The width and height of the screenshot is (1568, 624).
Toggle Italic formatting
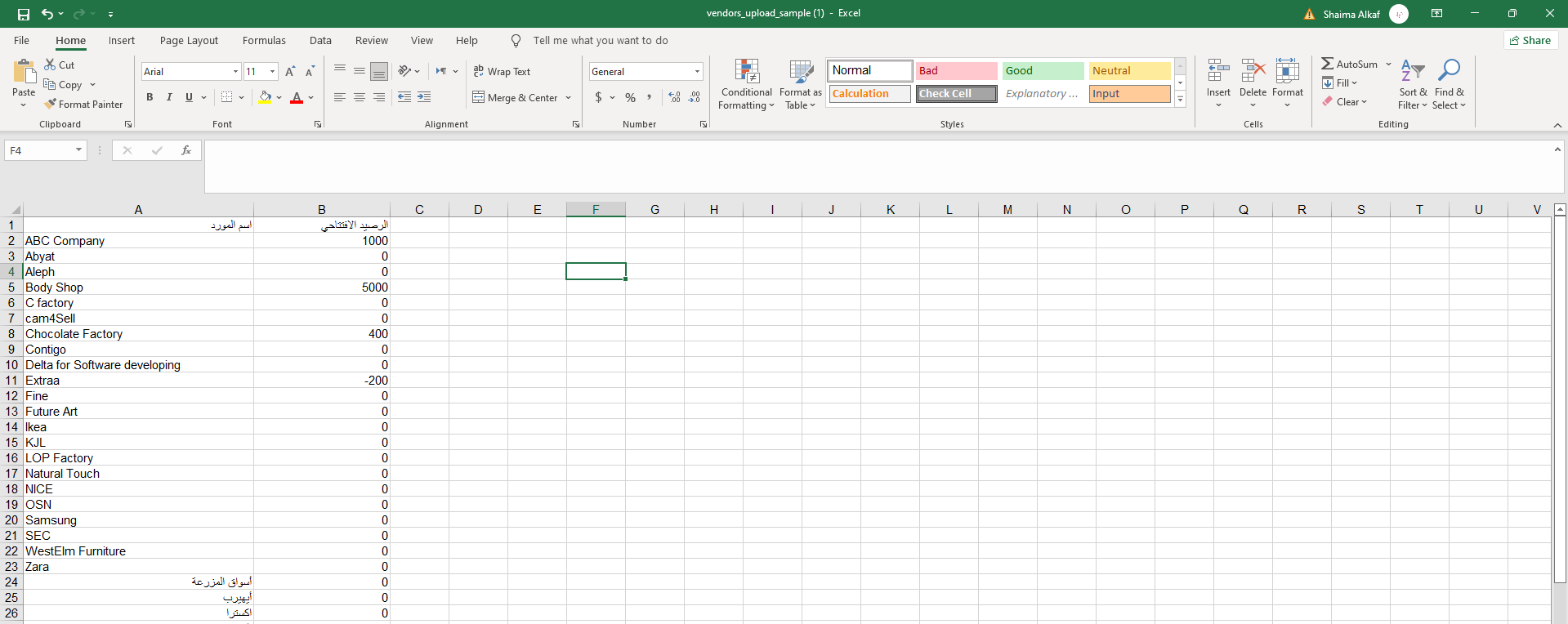click(169, 97)
